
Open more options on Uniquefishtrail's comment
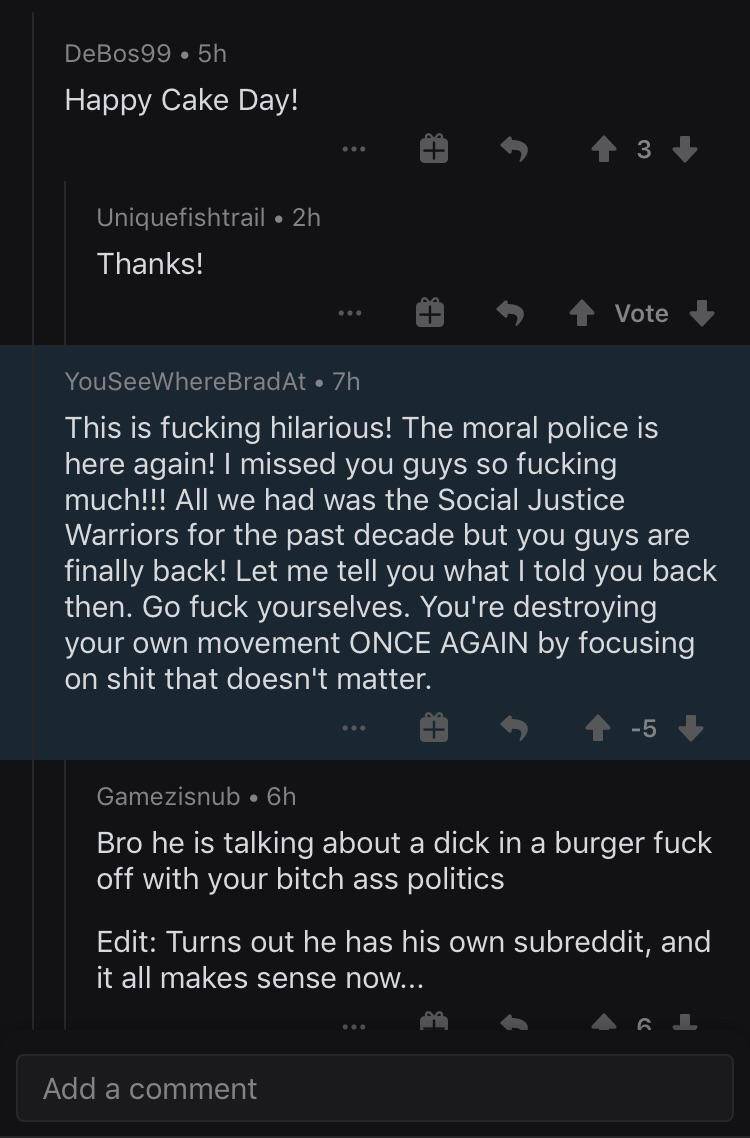click(x=350, y=314)
